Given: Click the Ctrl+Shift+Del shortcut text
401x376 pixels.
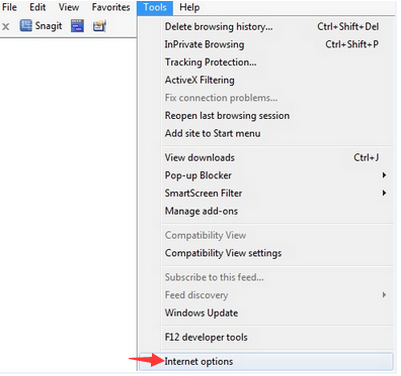Looking at the screenshot, I should pos(348,27).
